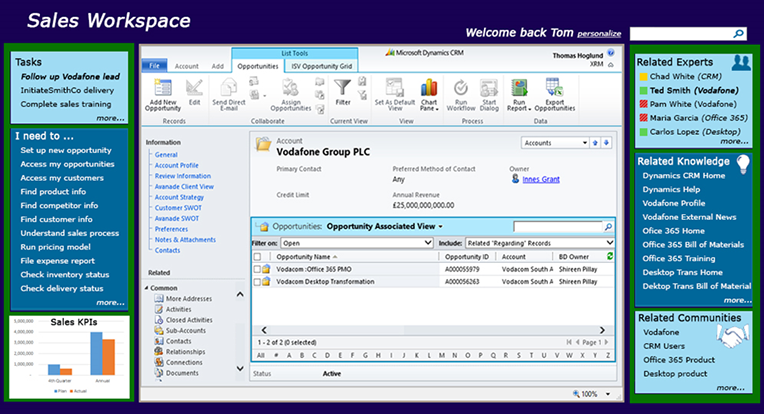Click the search box beside Welcome back Tom
Viewport: 764px width, 414px height.
pos(691,34)
